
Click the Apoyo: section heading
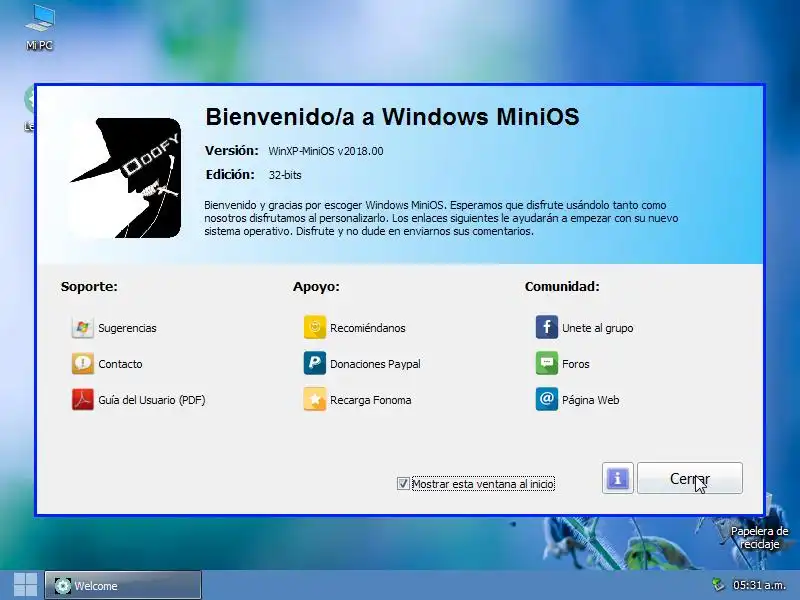[x=316, y=286]
